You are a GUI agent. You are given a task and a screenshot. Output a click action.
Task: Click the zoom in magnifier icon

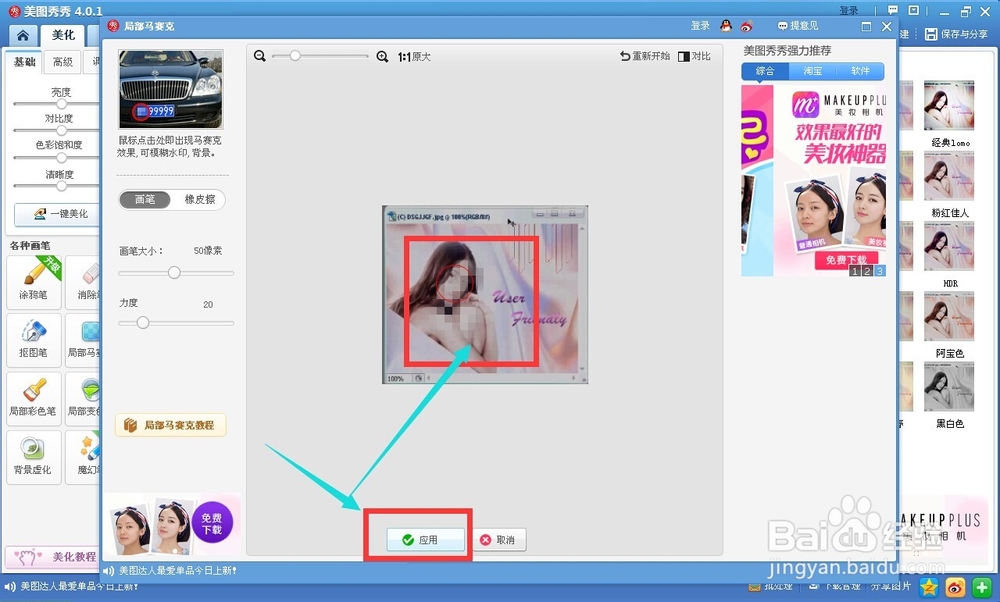click(x=382, y=56)
